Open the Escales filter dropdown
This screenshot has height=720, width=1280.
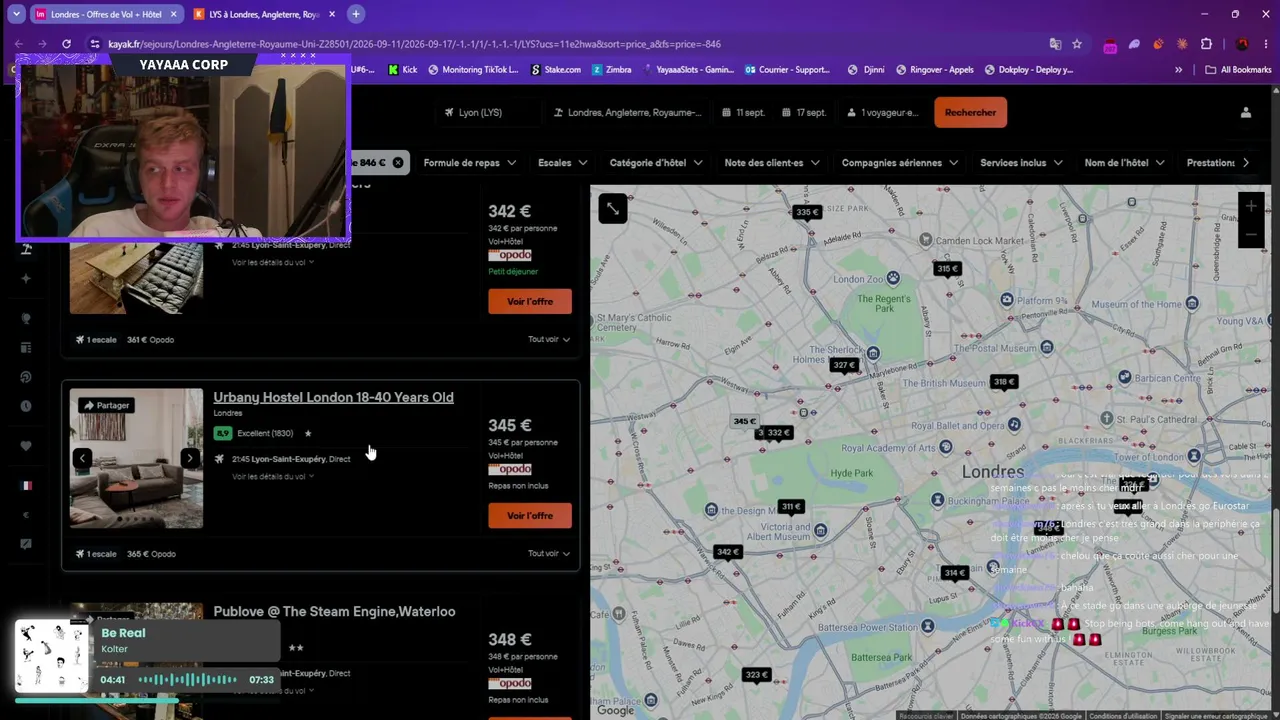coord(563,163)
